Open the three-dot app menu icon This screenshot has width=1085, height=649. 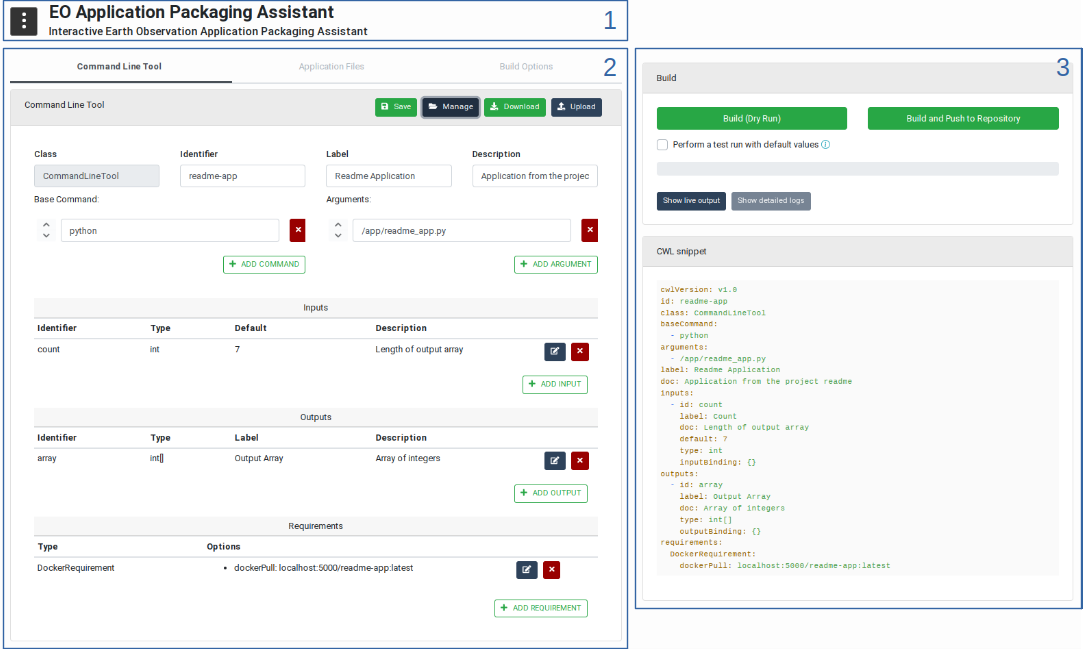(x=24, y=21)
